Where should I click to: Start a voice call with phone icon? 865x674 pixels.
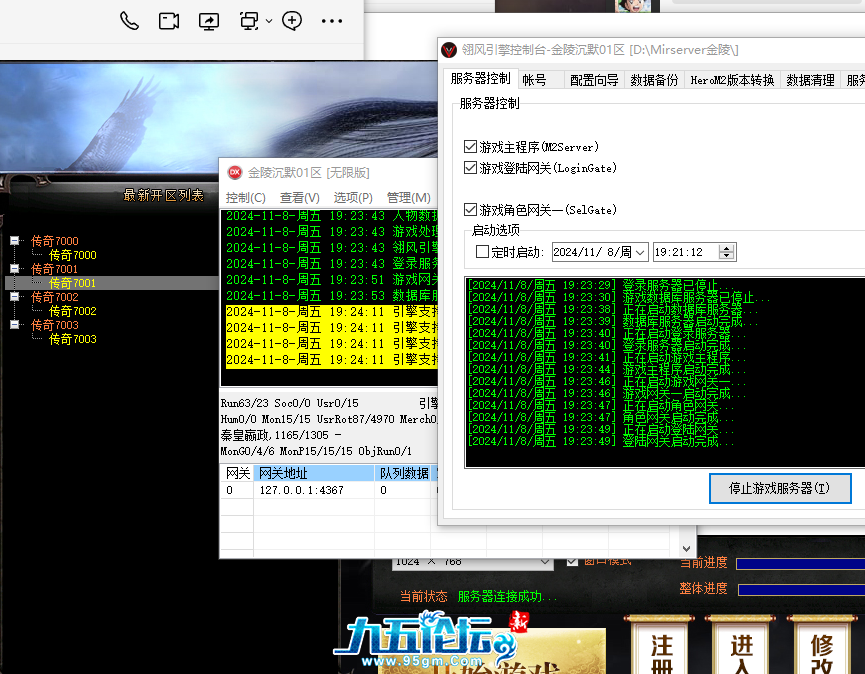click(129, 22)
